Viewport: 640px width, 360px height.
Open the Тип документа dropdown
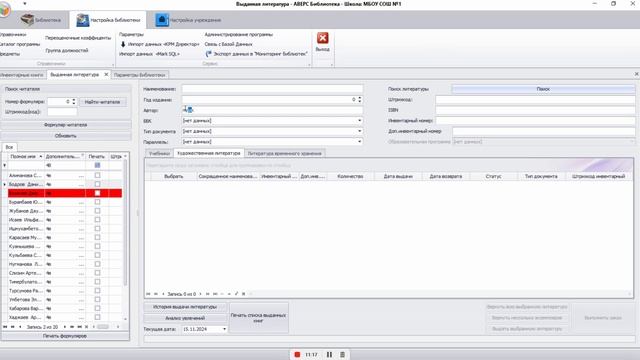click(360, 131)
